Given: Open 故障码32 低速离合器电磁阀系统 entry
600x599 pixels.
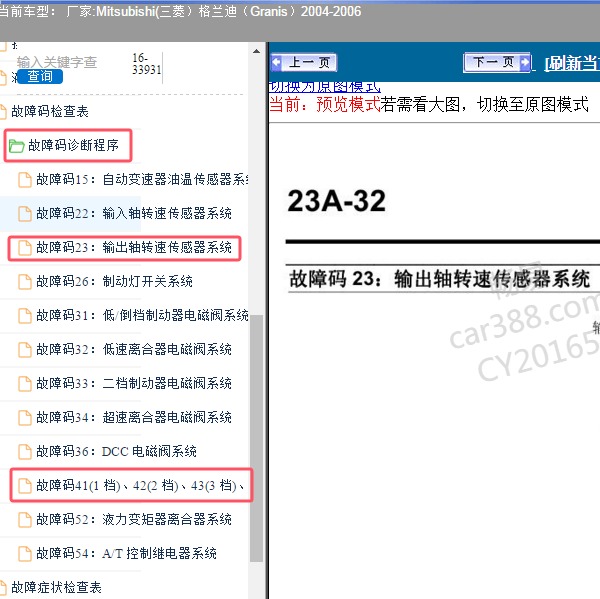Looking at the screenshot, I should click(x=134, y=349).
